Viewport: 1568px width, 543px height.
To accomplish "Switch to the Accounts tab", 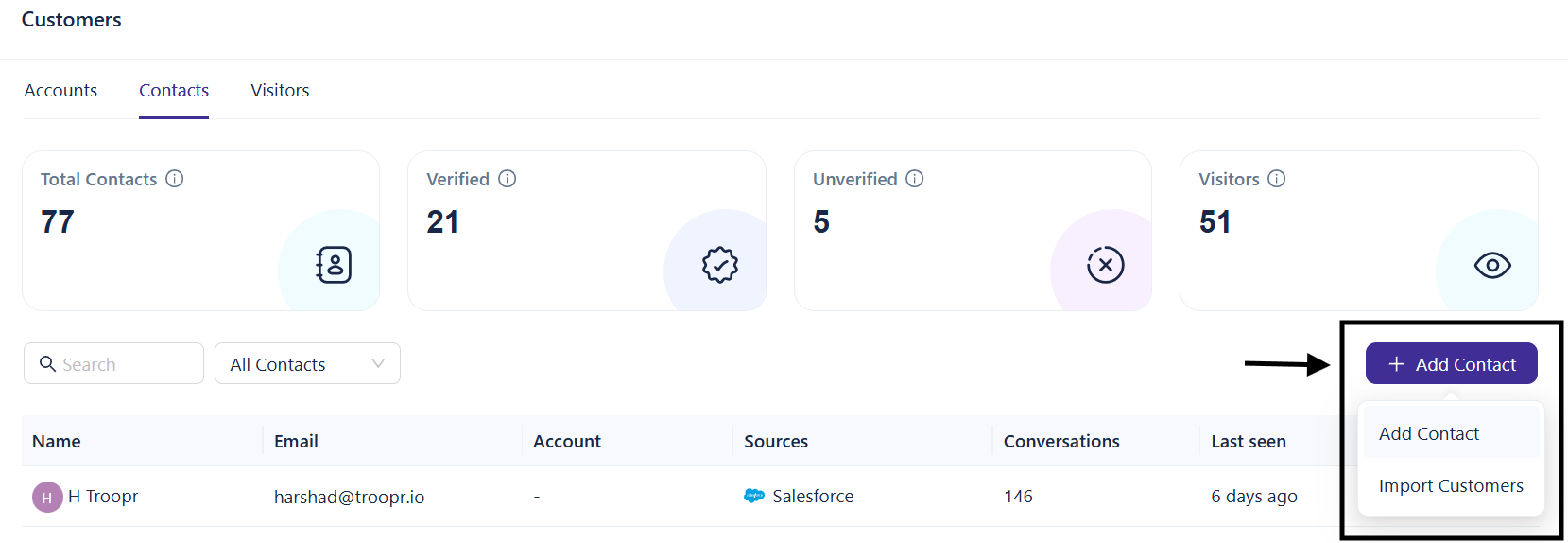I will pos(60,91).
